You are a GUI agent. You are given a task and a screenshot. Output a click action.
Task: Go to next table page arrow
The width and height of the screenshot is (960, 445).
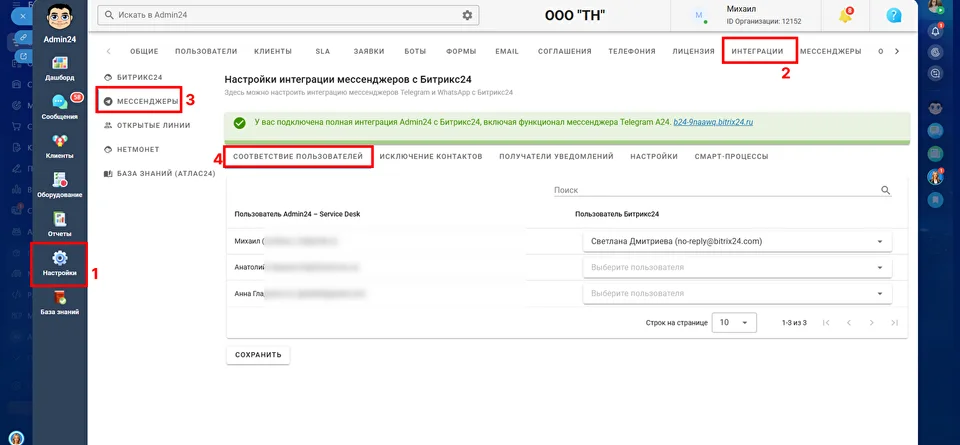pyautogui.click(x=871, y=323)
